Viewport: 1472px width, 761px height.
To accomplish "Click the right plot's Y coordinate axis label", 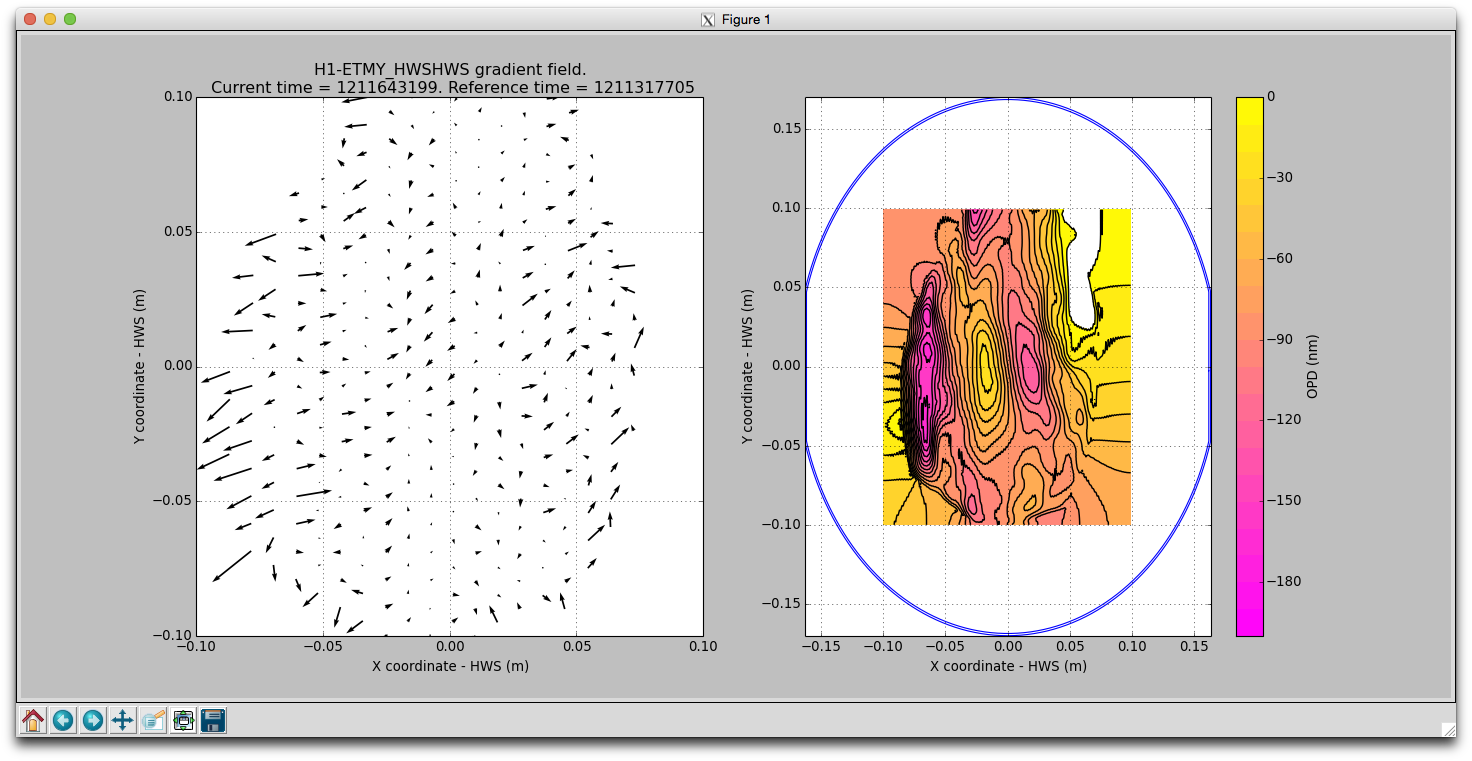I will (748, 366).
